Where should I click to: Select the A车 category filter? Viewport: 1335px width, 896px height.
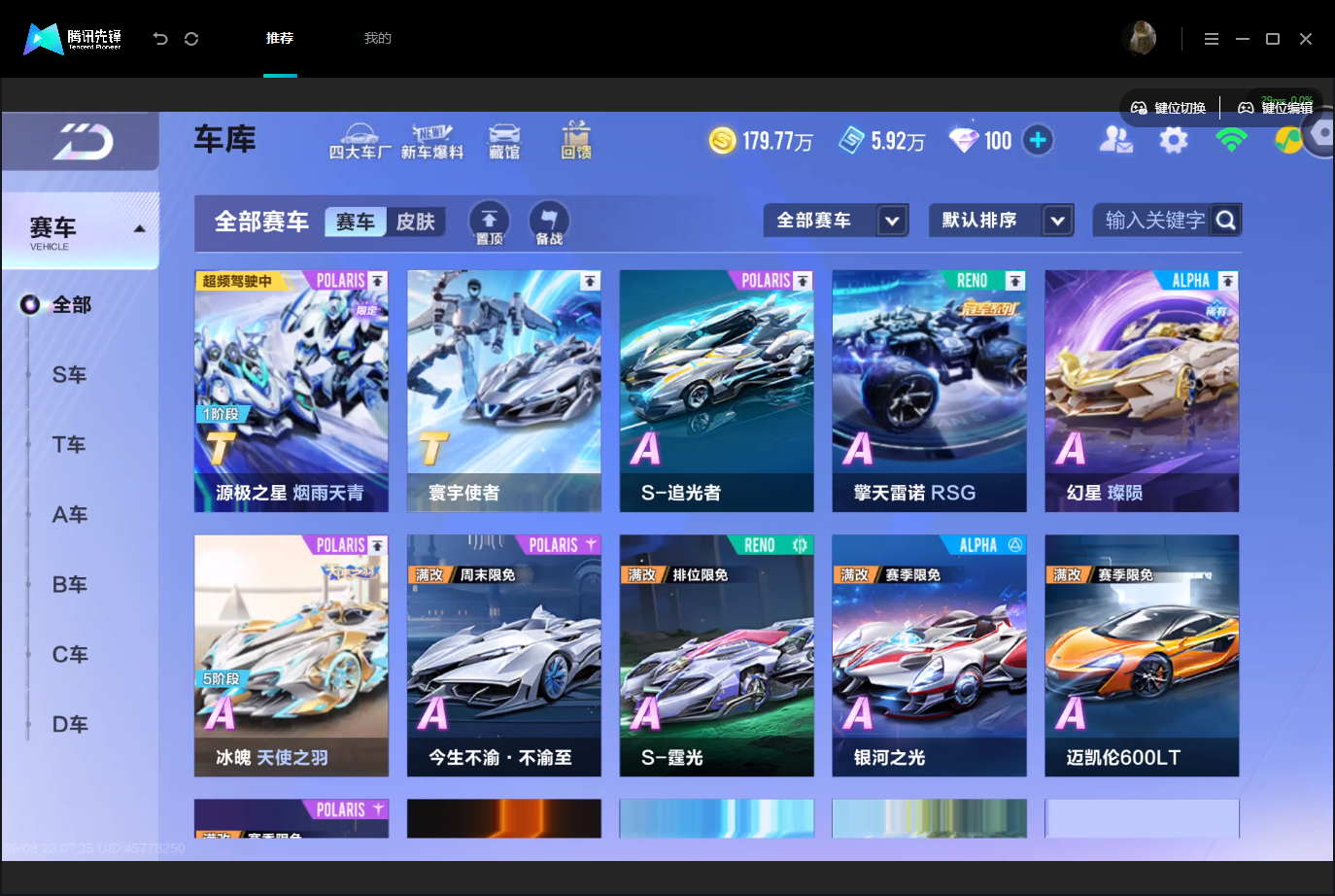pos(70,515)
